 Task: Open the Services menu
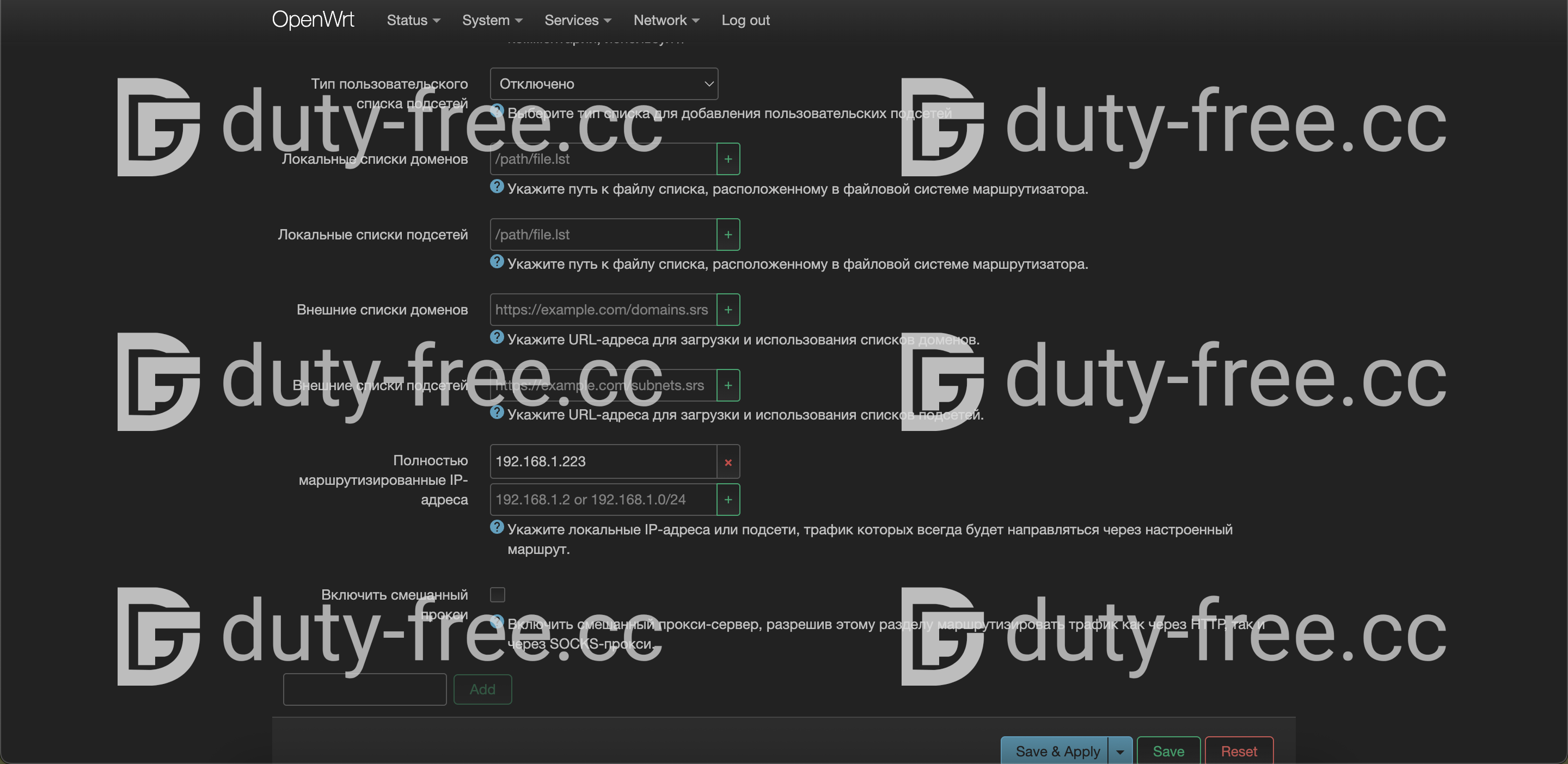(x=577, y=20)
